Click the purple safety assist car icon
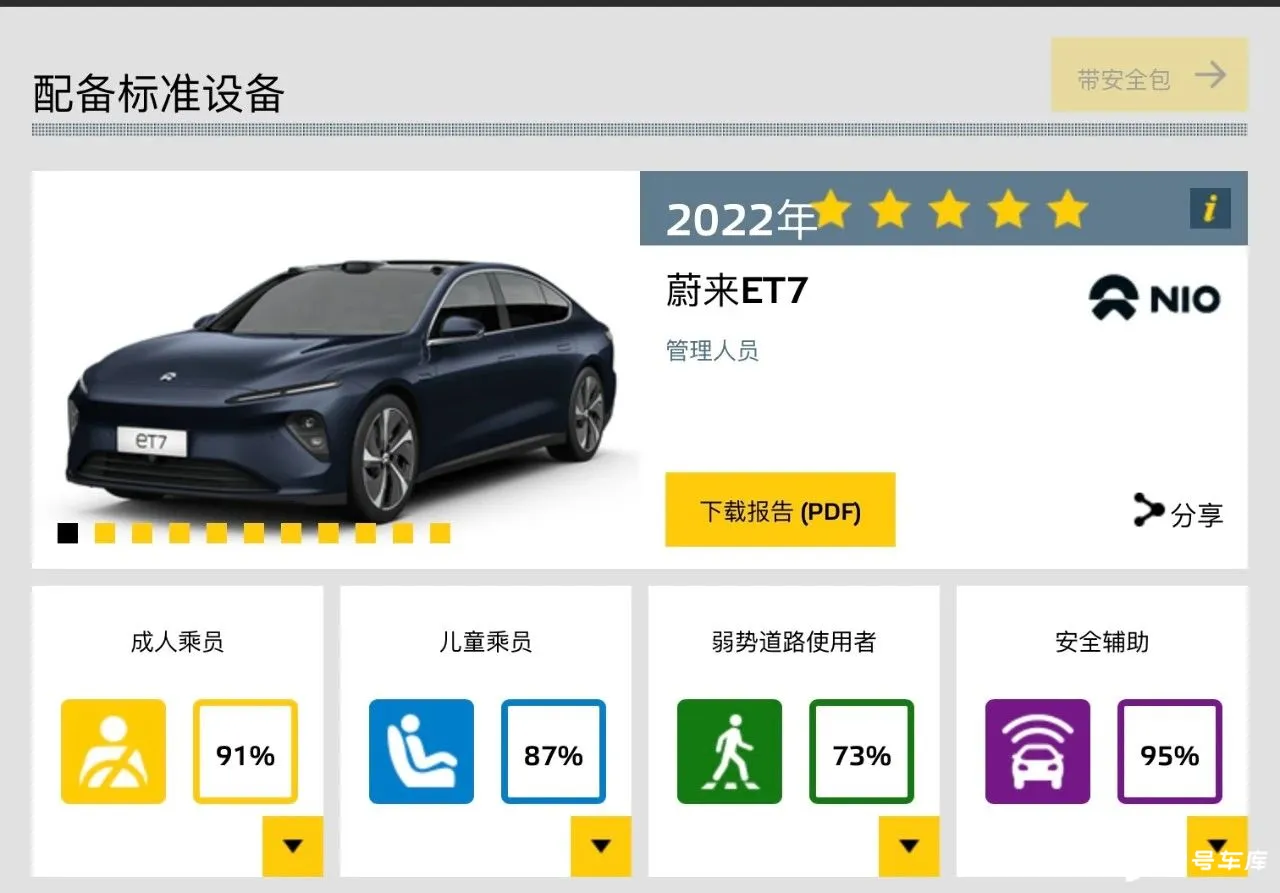The width and height of the screenshot is (1280, 893). [1037, 751]
